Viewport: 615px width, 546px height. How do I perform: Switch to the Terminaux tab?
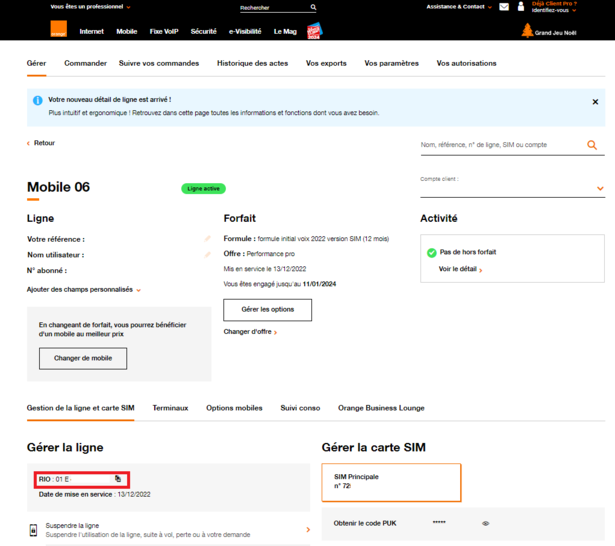(x=170, y=408)
